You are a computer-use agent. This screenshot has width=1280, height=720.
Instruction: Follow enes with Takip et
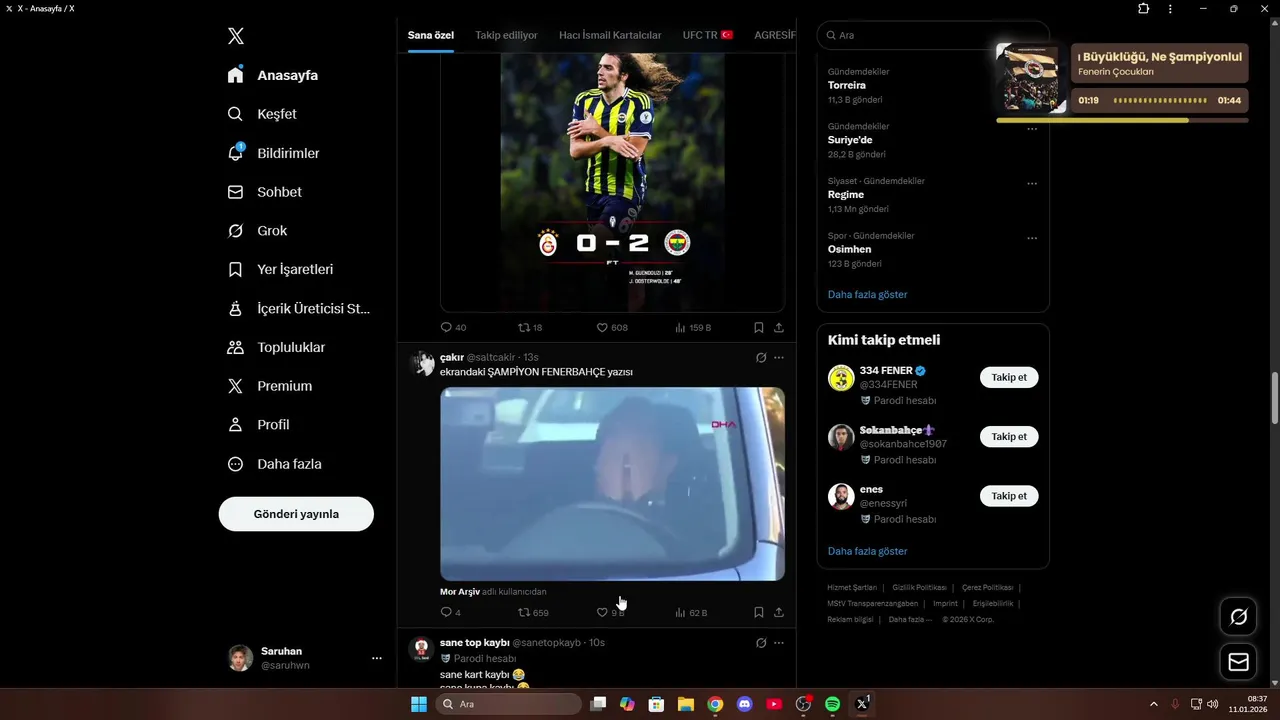point(1009,496)
